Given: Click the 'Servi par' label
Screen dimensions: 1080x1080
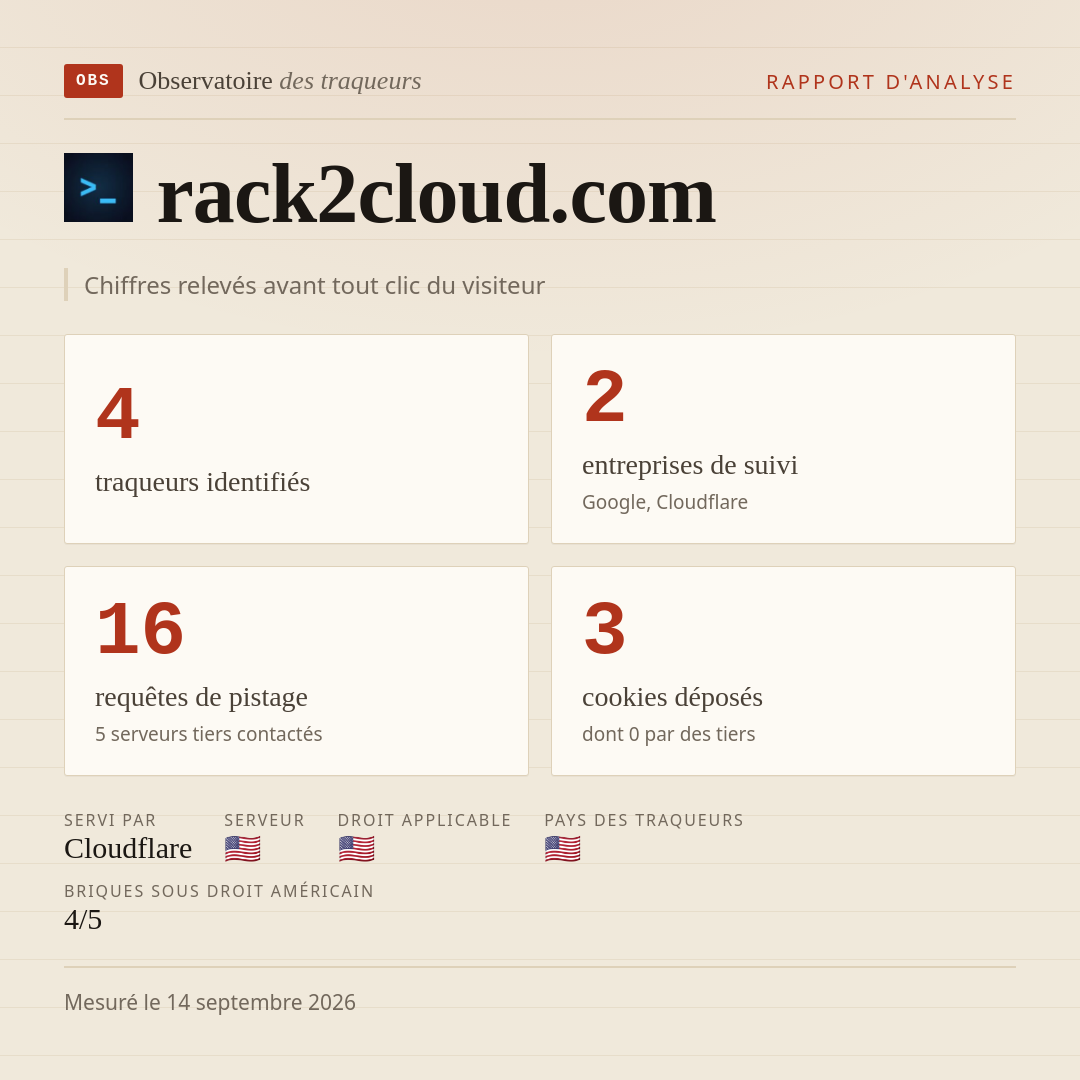Looking at the screenshot, I should coord(110,820).
